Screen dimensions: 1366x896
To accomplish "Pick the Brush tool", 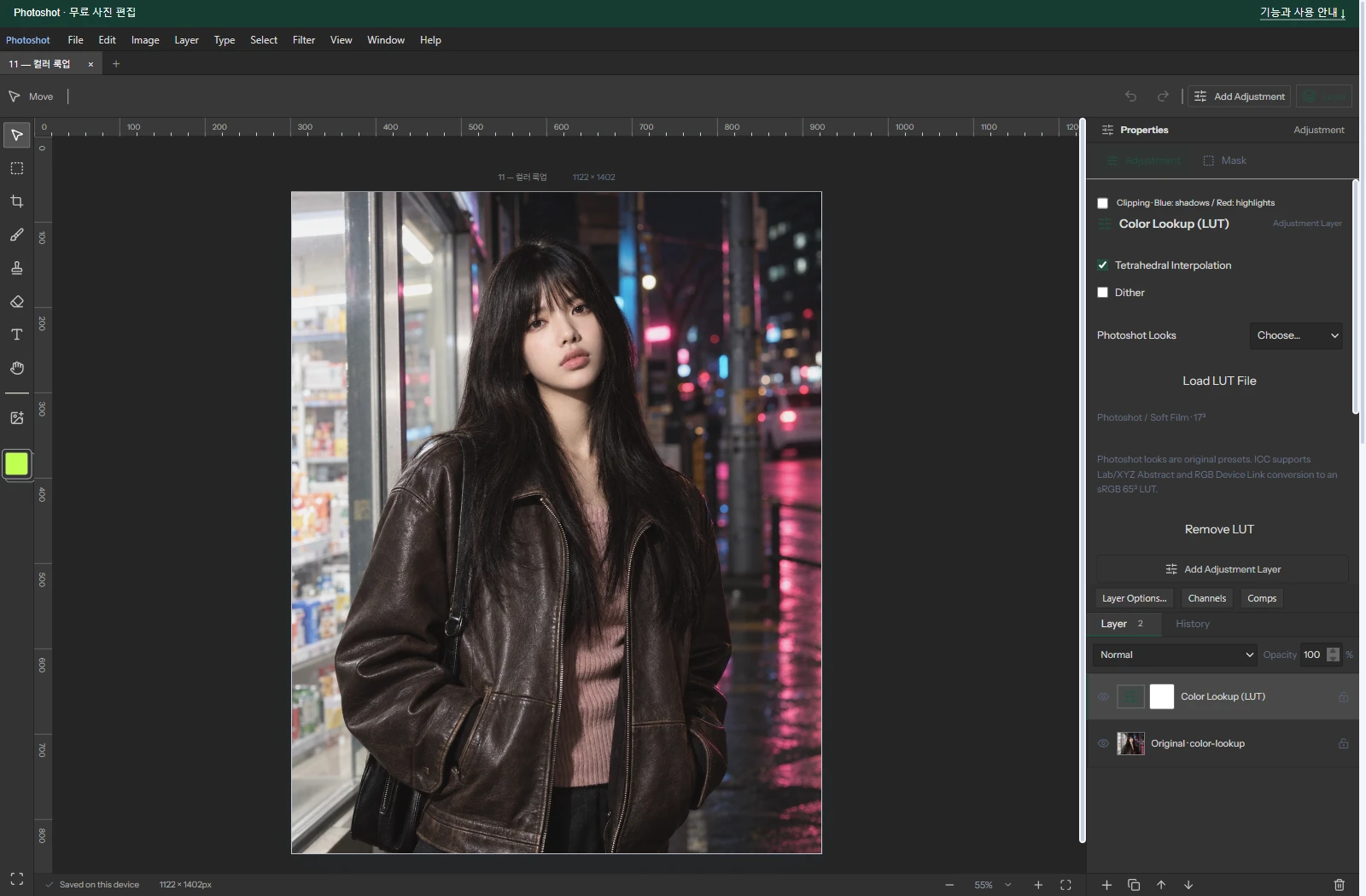I will (x=16, y=235).
